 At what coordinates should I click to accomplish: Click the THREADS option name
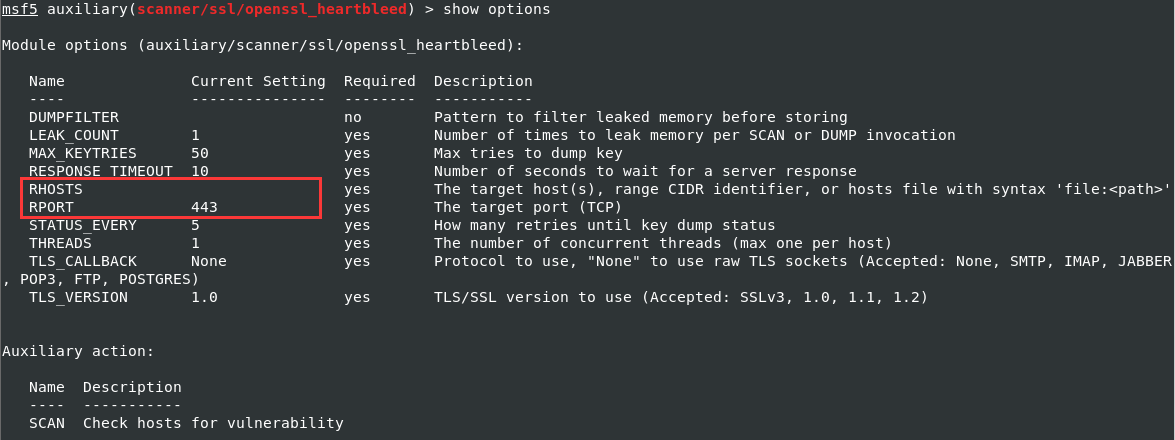tap(60, 243)
